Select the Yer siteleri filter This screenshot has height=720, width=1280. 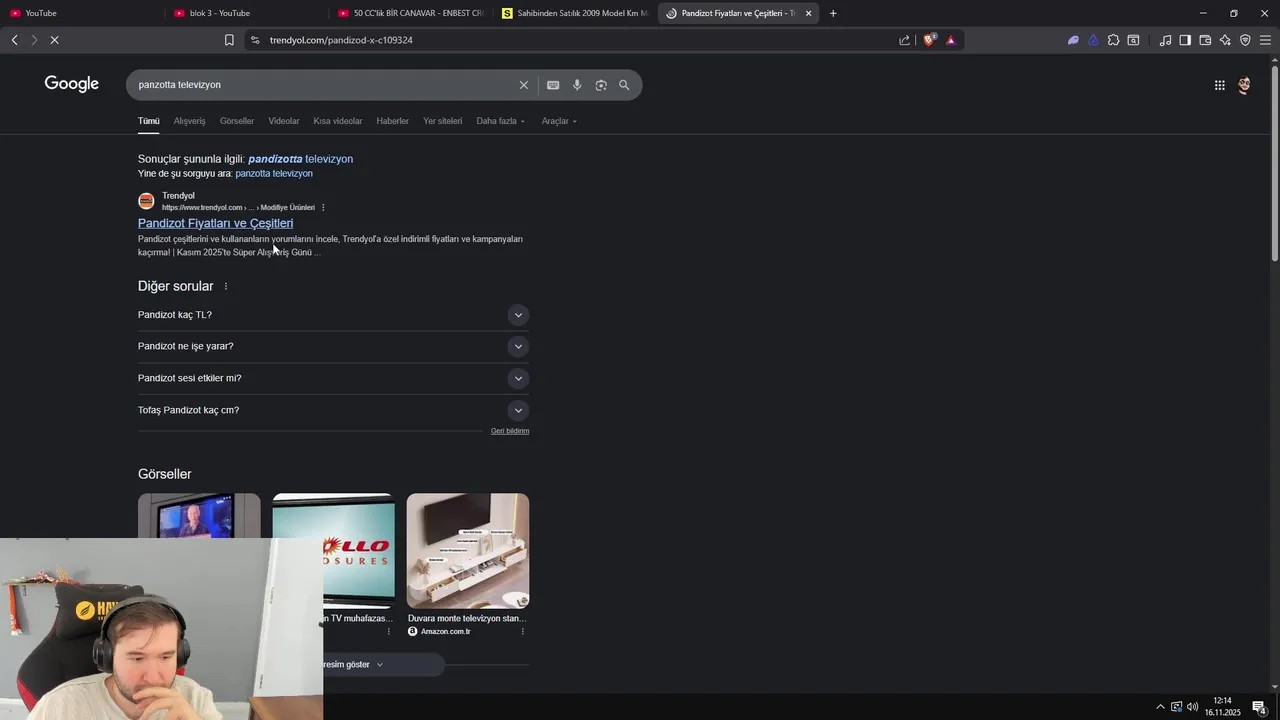442,121
